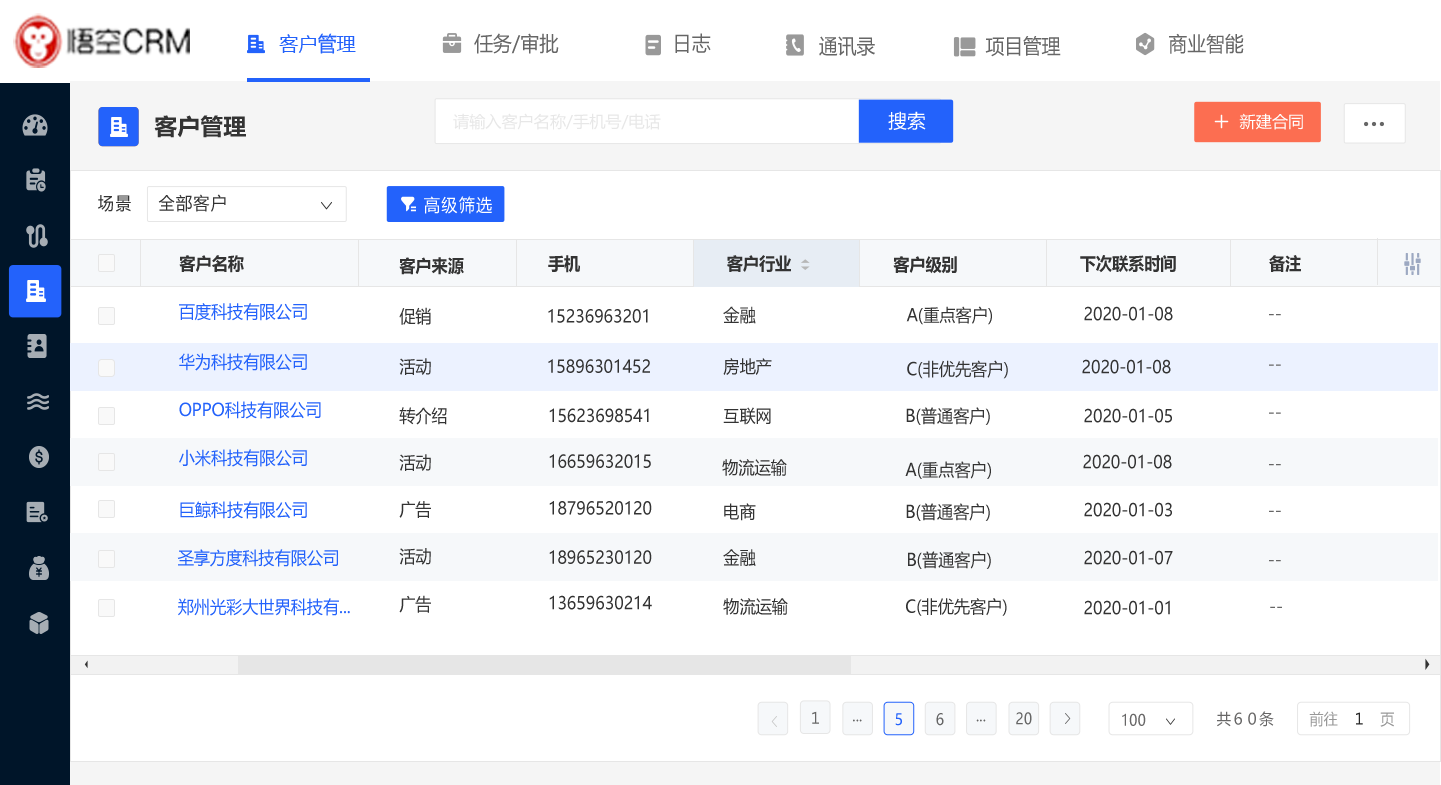Open 百度科技有限公司 customer link

click(x=243, y=312)
